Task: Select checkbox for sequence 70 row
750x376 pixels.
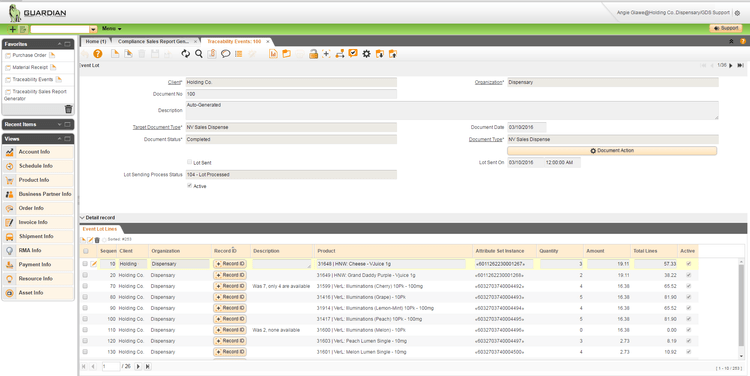Action: click(85, 286)
